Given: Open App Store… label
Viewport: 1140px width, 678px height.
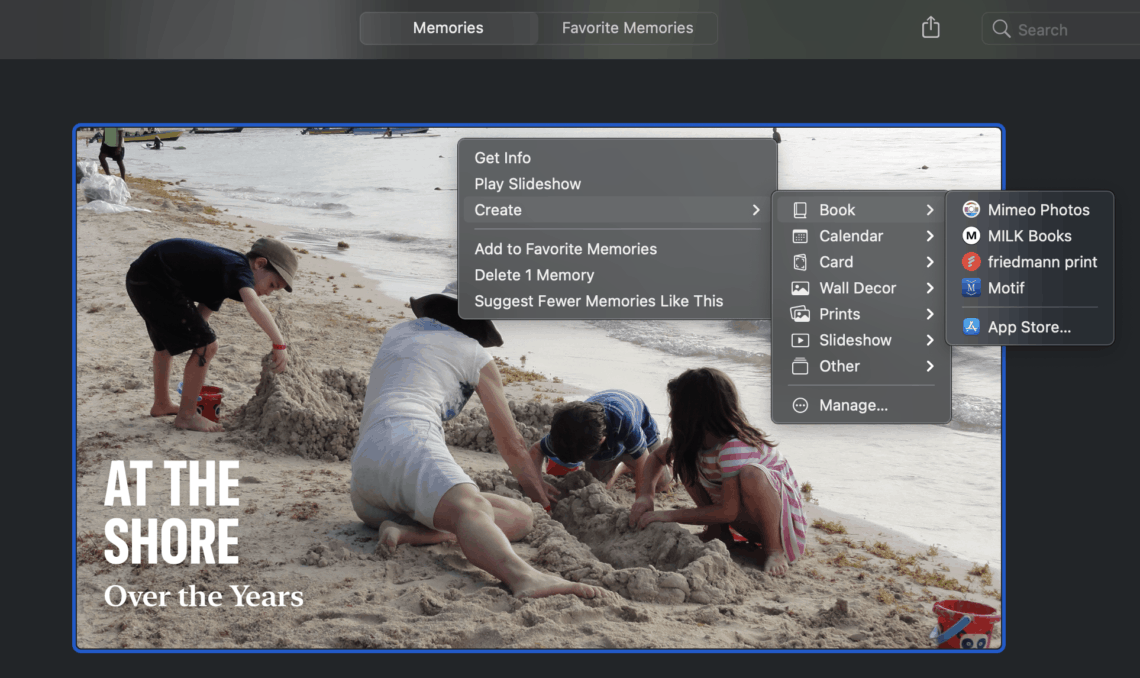Looking at the screenshot, I should pyautogui.click(x=1029, y=327).
